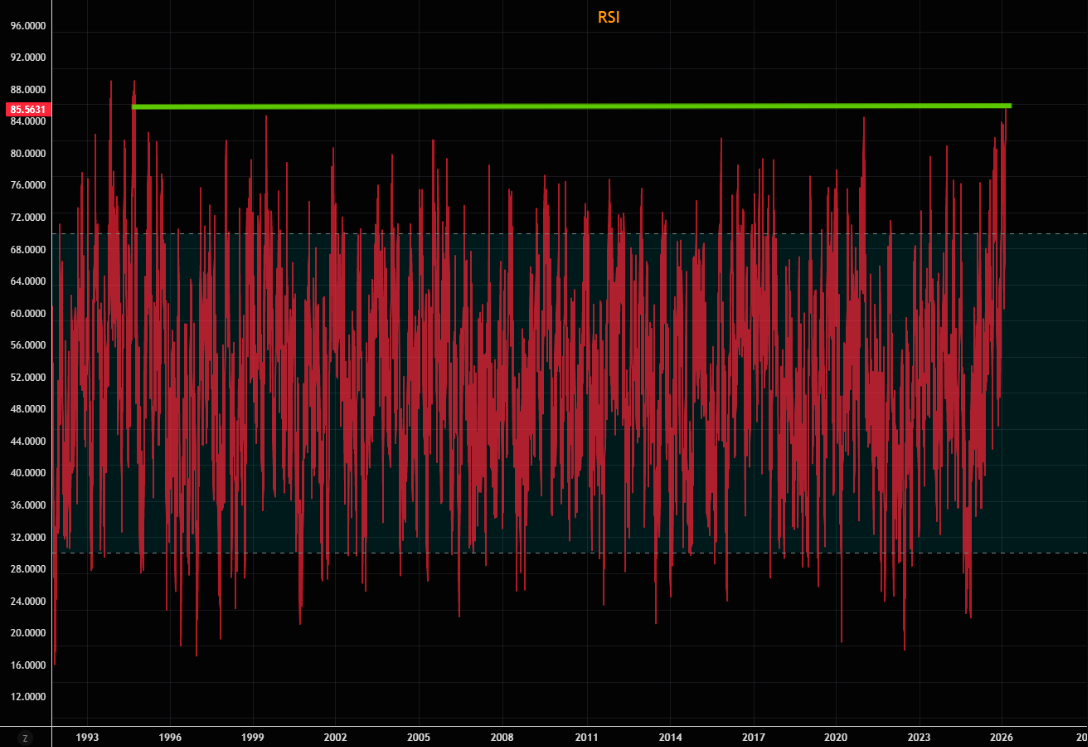
Task: Click the RSI indicator title
Action: click(610, 17)
